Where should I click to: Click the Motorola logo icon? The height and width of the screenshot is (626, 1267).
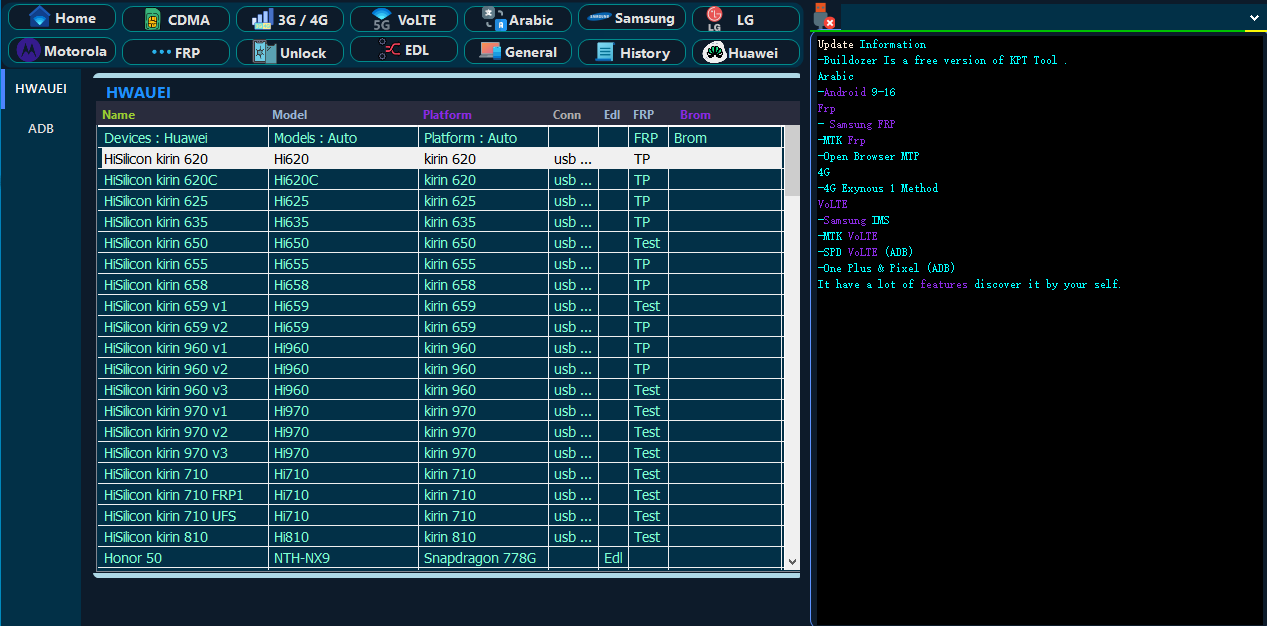tap(29, 50)
